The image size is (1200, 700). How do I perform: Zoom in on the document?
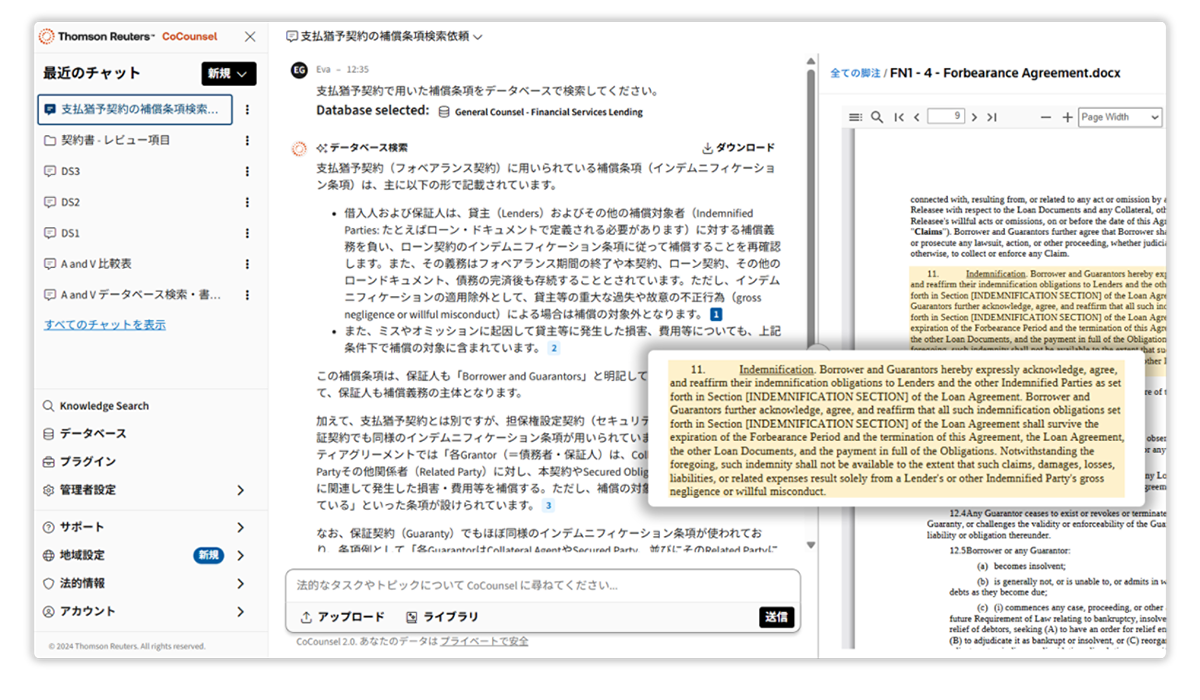click(x=1068, y=116)
